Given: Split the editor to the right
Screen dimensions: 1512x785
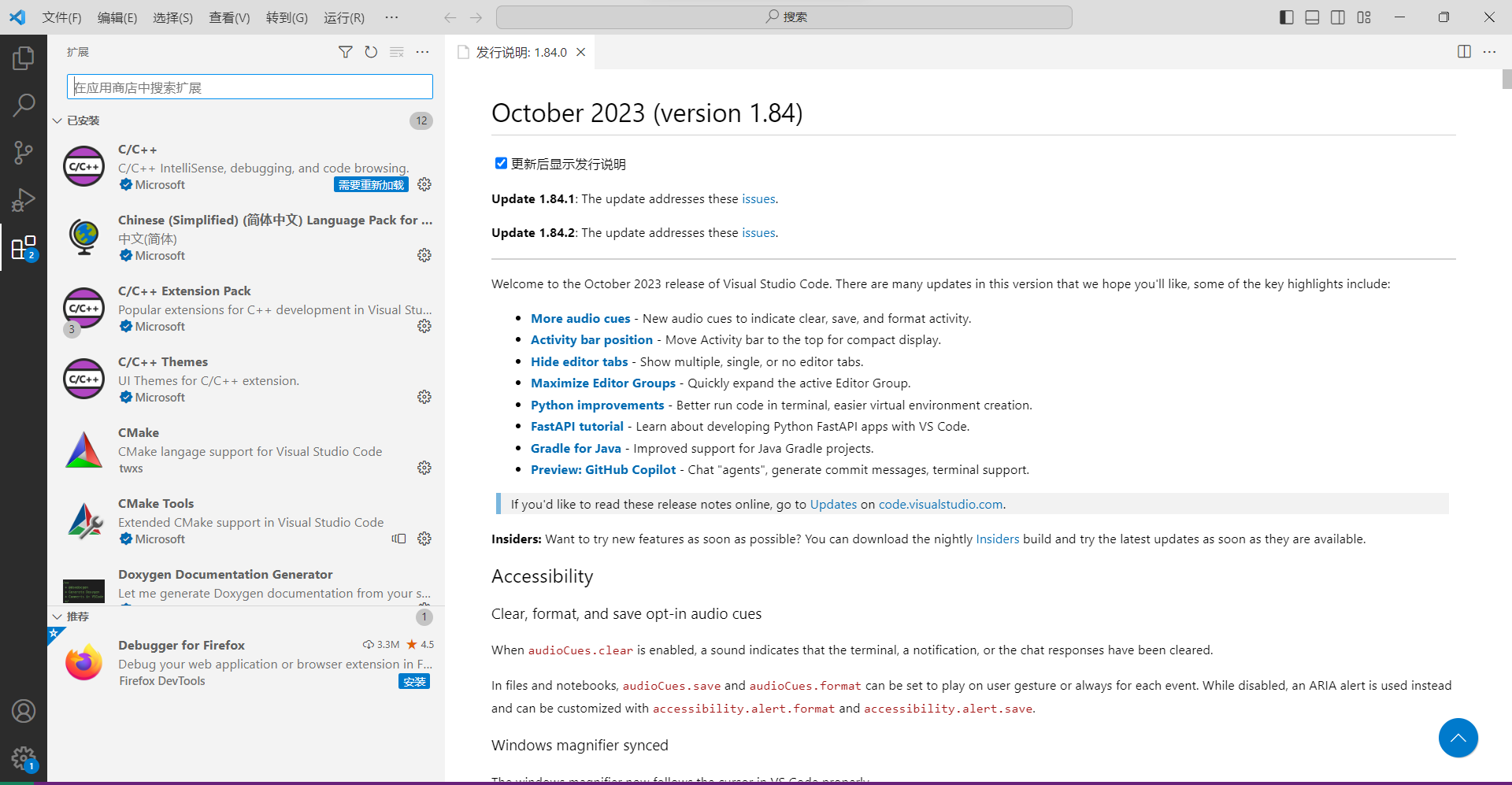Looking at the screenshot, I should click(x=1464, y=52).
